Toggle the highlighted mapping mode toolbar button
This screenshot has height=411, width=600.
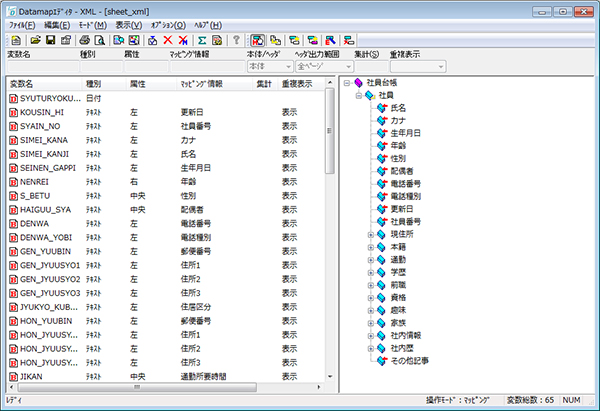coord(258,40)
